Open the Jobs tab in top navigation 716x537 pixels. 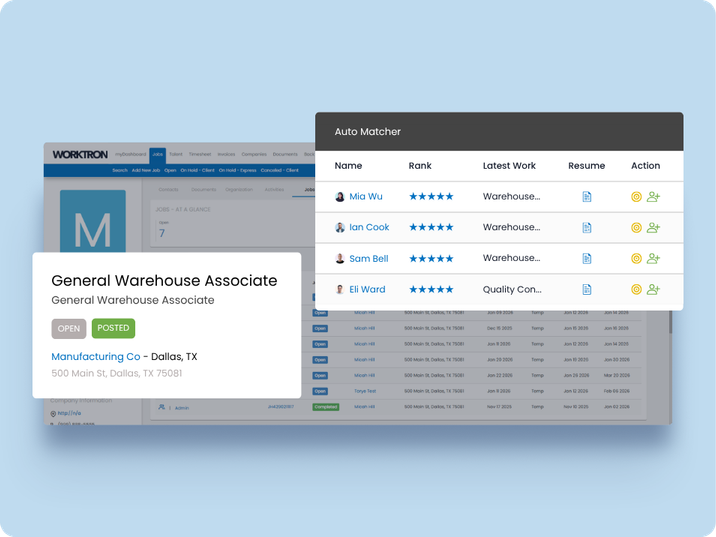point(156,155)
